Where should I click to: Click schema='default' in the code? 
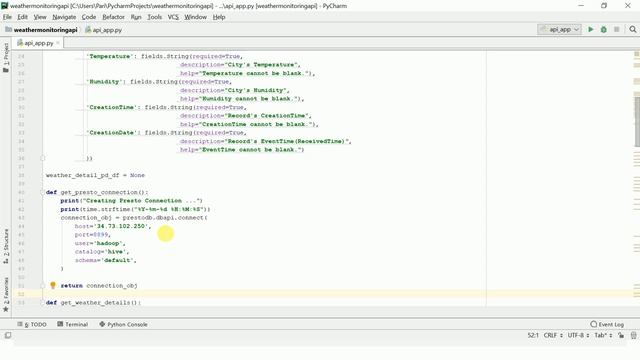tap(105, 260)
